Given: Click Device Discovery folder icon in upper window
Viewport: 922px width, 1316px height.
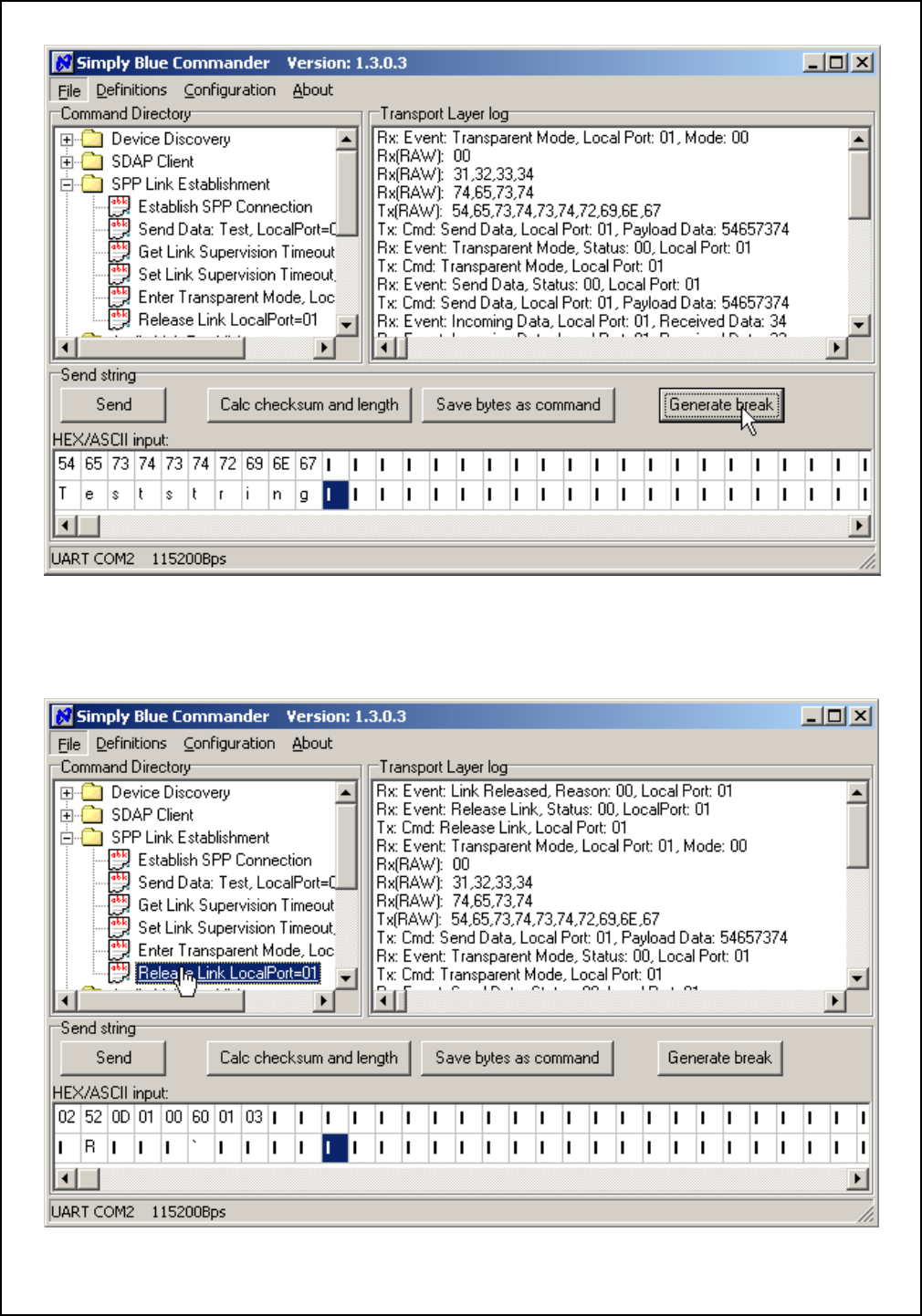Looking at the screenshot, I should 92,139.
